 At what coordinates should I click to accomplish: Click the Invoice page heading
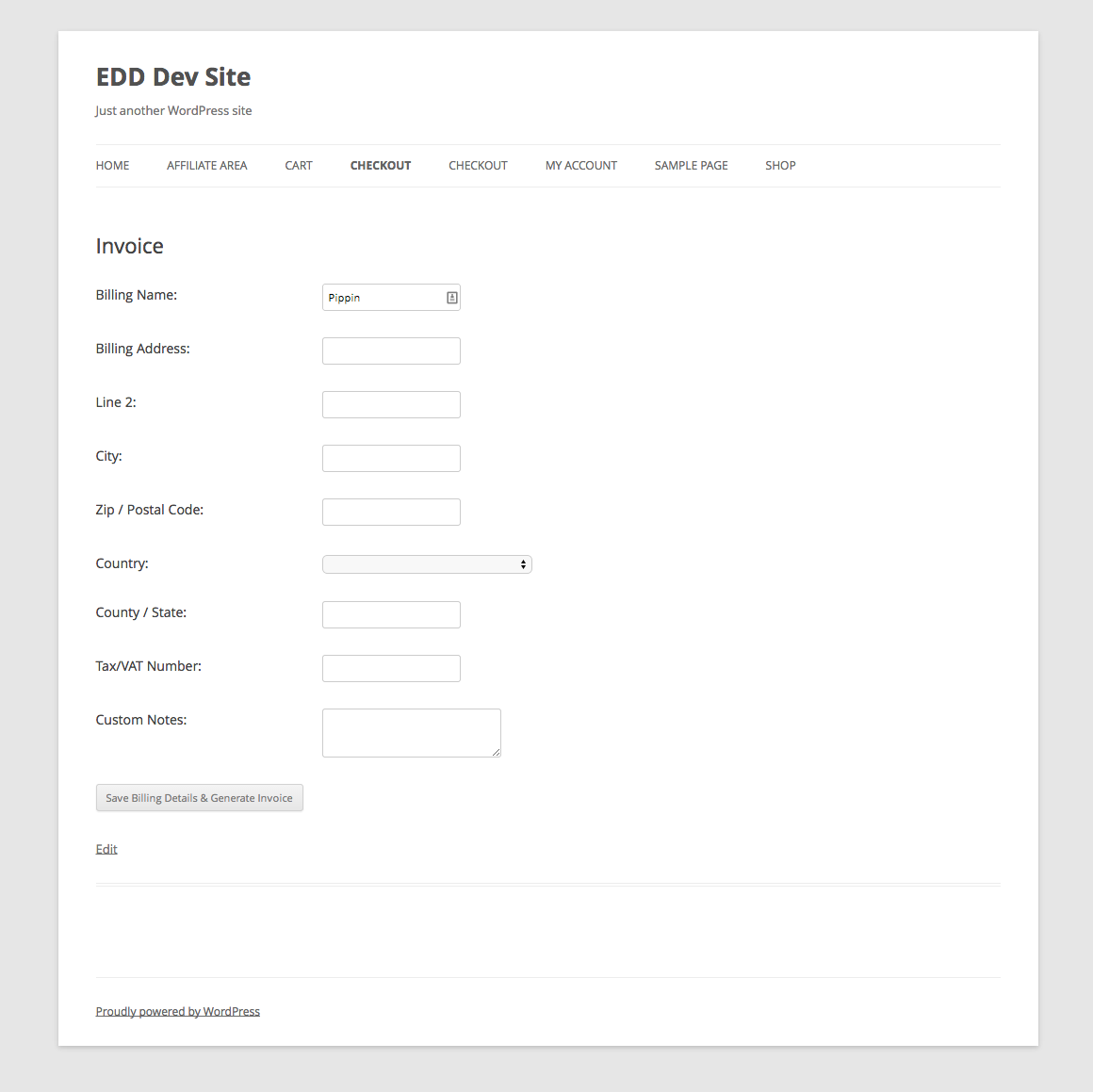point(130,246)
